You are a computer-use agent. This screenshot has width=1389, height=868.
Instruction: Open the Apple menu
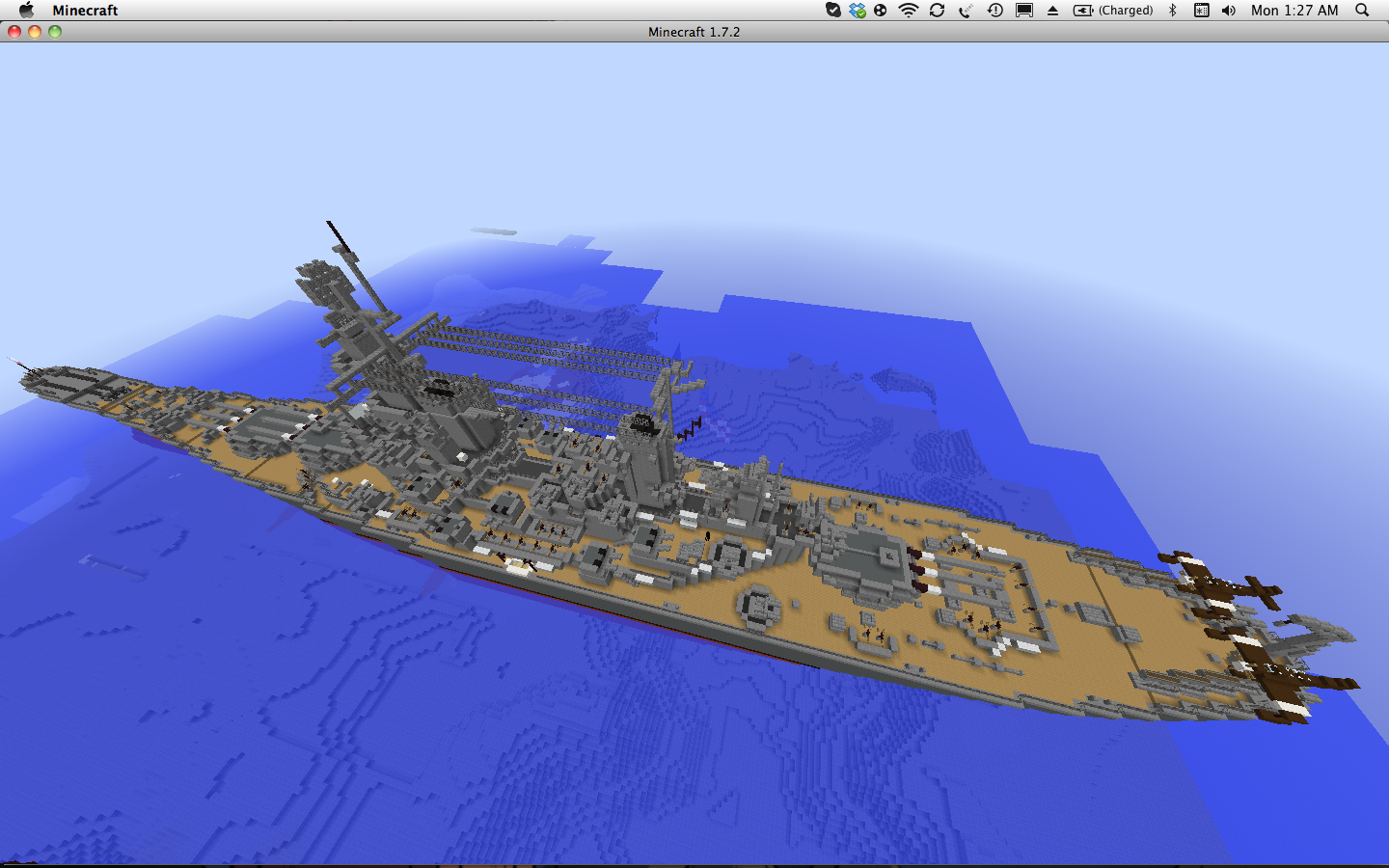[x=26, y=10]
